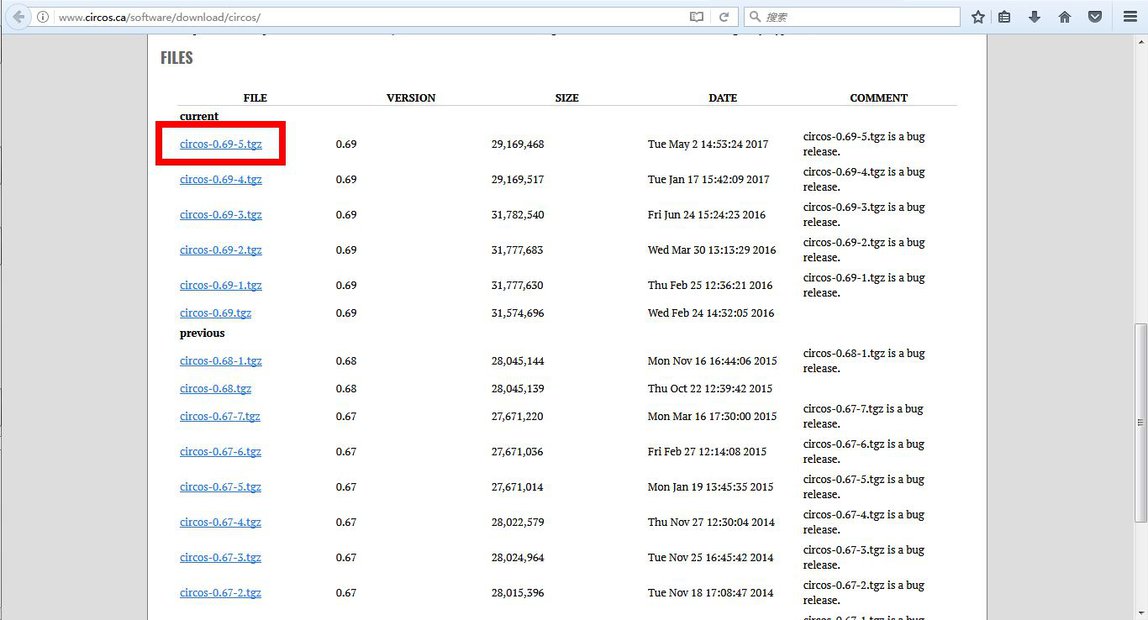
Task: Download circos-0.68.tgz
Action: (215, 389)
